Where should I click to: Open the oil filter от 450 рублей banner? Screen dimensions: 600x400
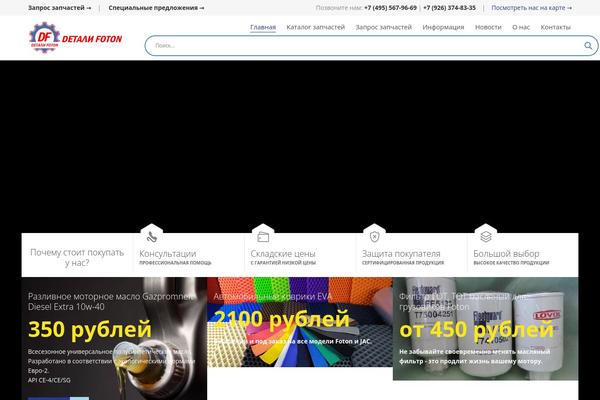(x=486, y=329)
